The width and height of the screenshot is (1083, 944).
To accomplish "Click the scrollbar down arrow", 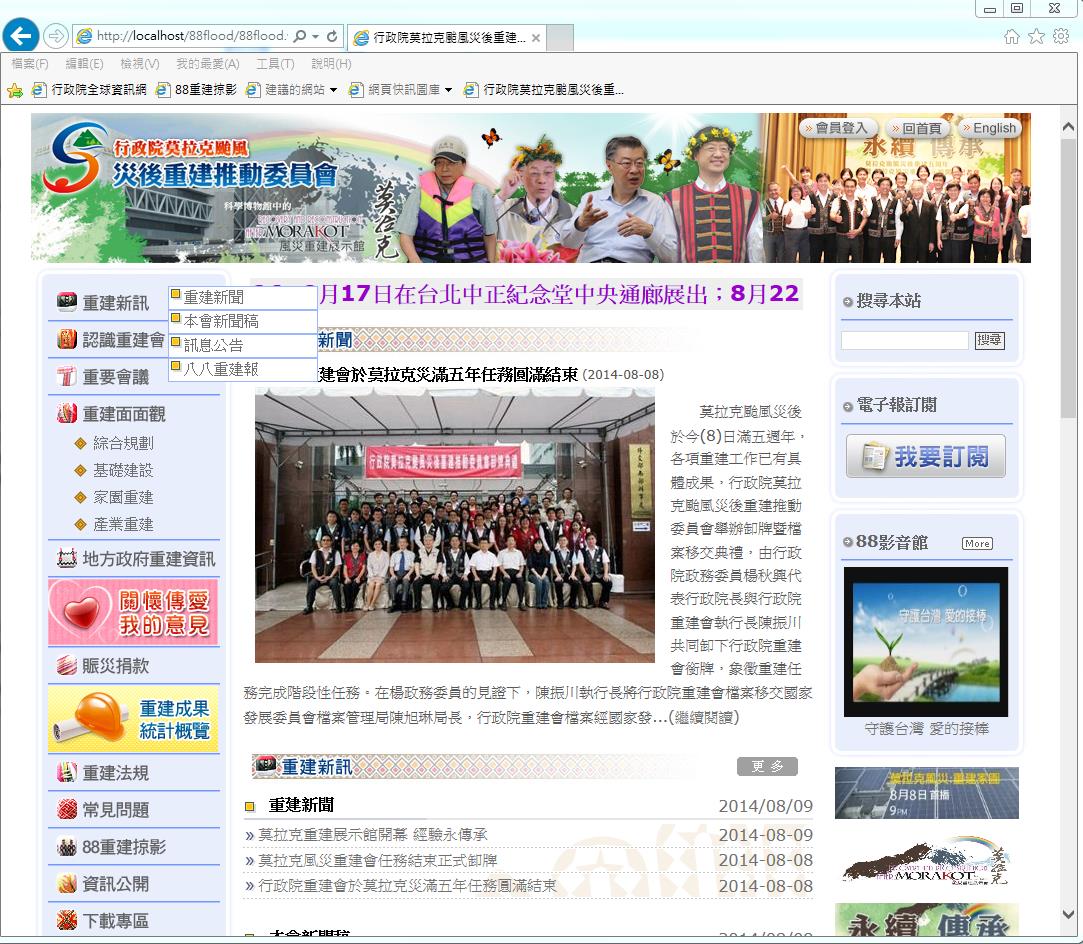I will pos(1068,914).
